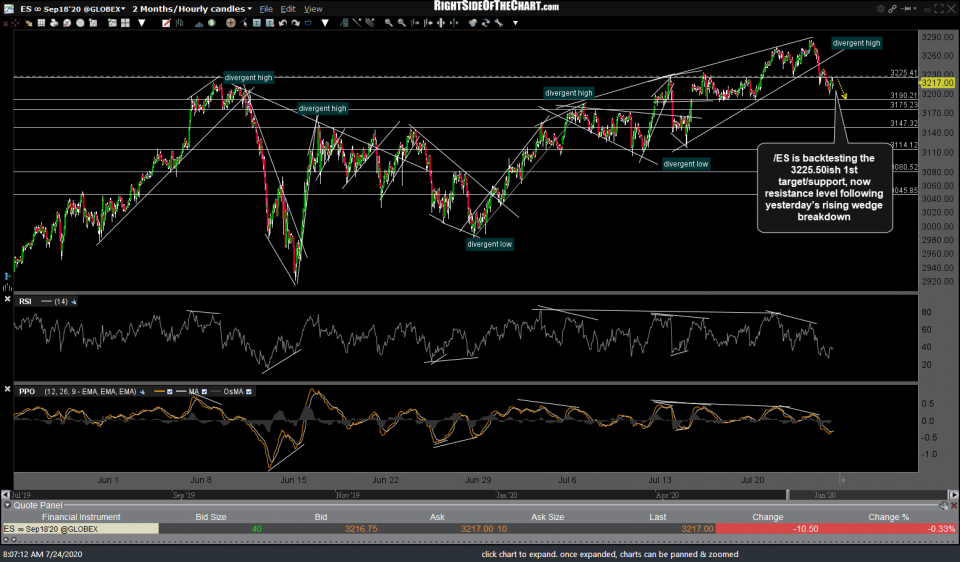960x562 pixels.
Task: Click the Change % column header
Action: (x=888, y=517)
